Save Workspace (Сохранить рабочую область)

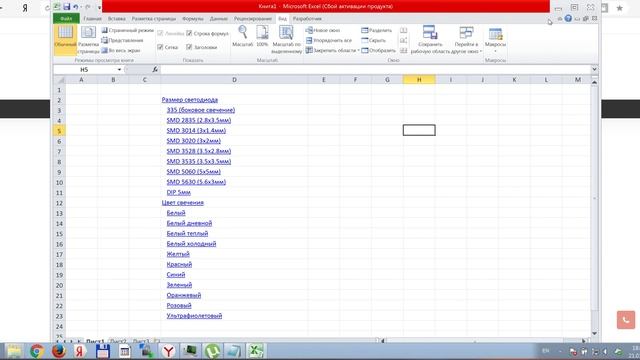coord(430,40)
